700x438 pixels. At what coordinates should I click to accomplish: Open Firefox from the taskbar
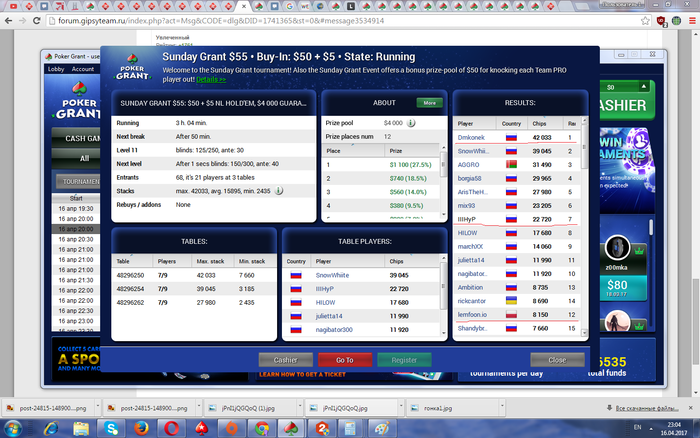click(142, 429)
